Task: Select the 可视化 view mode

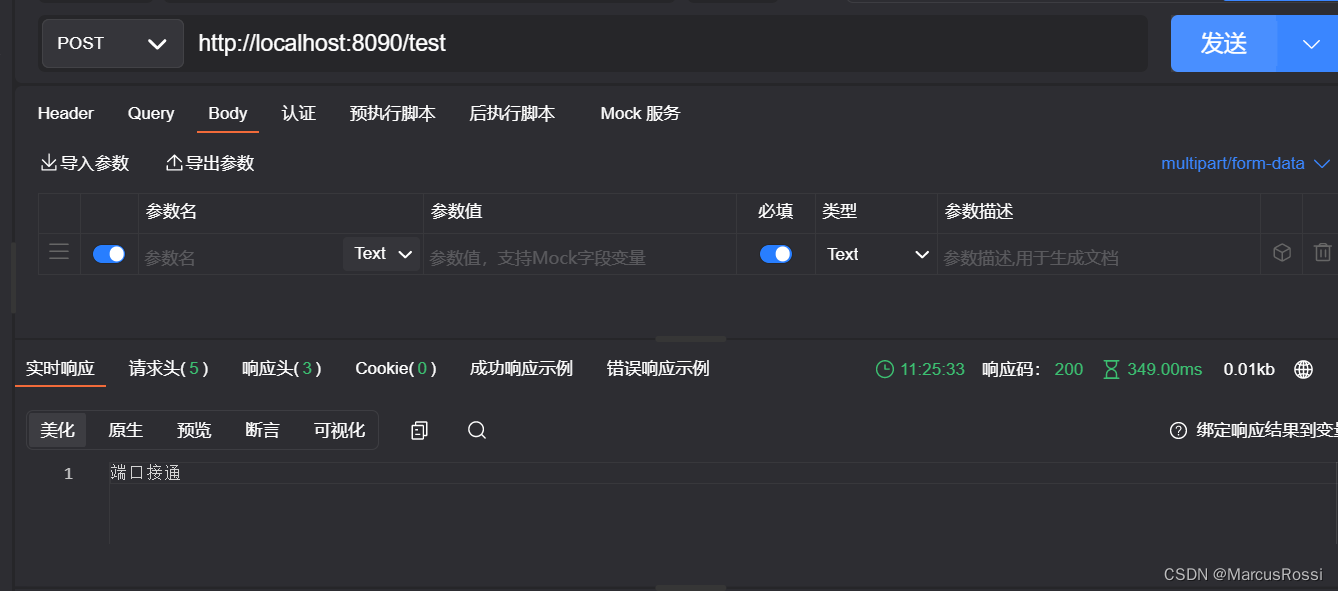Action: click(339, 430)
